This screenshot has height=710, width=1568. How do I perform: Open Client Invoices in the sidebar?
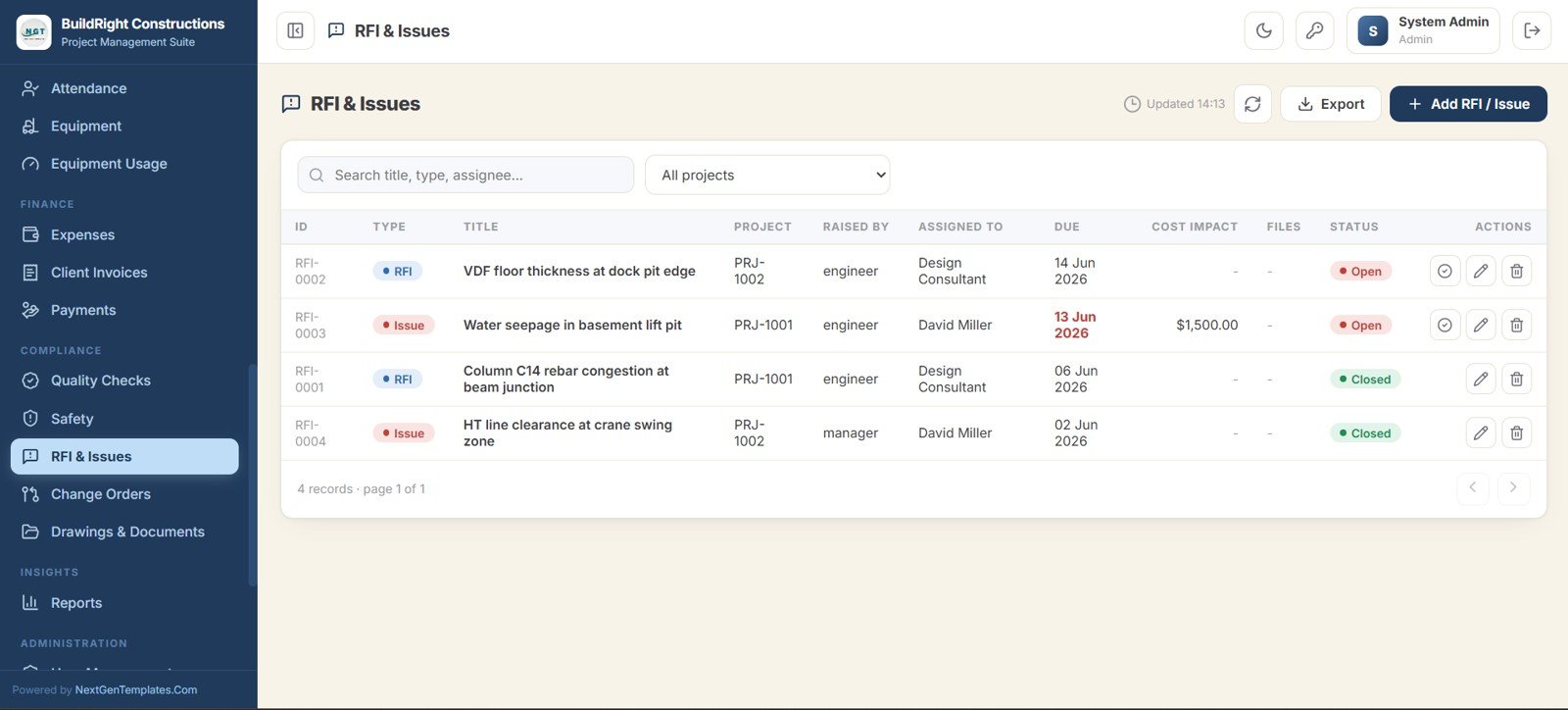tap(124, 273)
